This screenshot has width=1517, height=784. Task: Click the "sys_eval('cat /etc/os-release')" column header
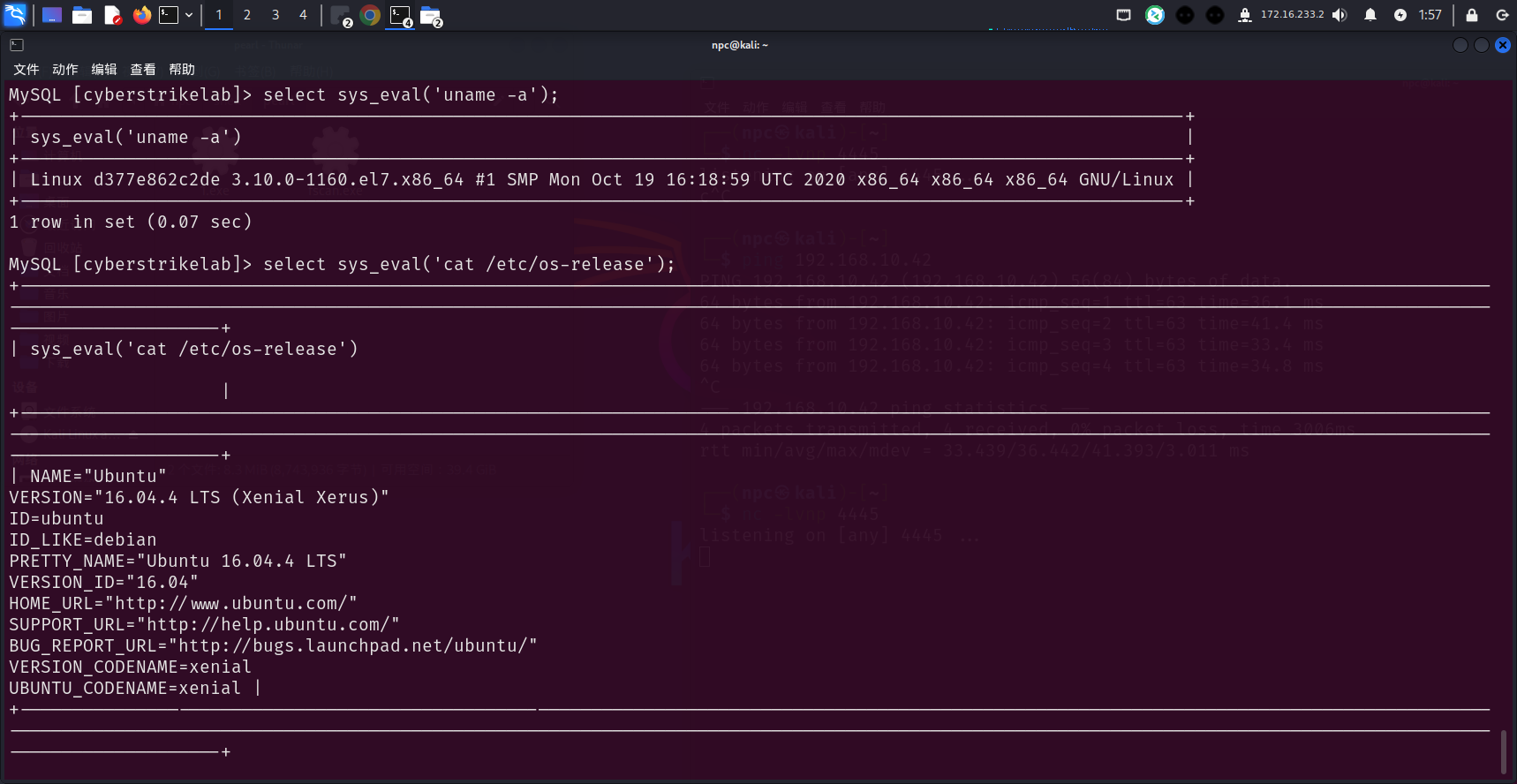pyautogui.click(x=194, y=349)
